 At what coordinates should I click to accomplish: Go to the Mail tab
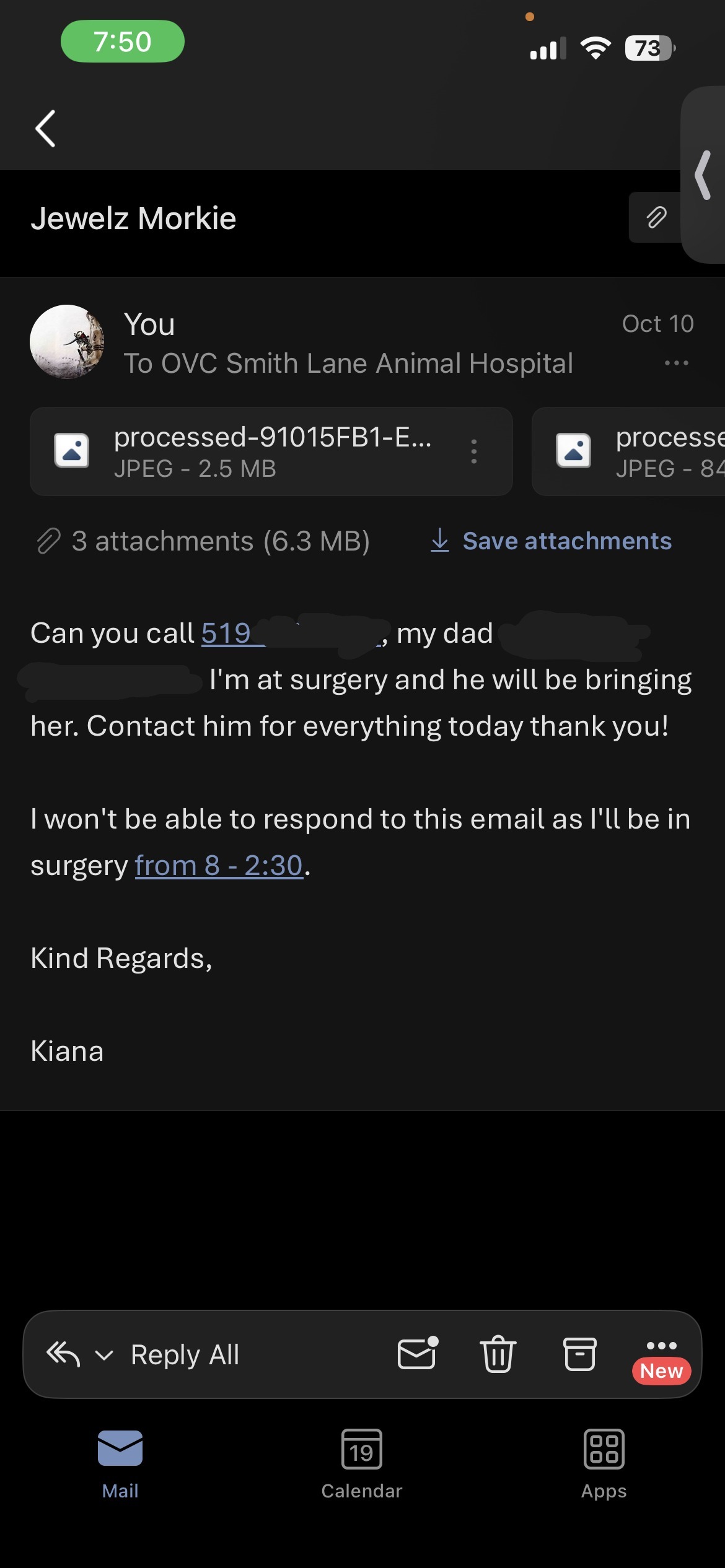click(x=120, y=1464)
